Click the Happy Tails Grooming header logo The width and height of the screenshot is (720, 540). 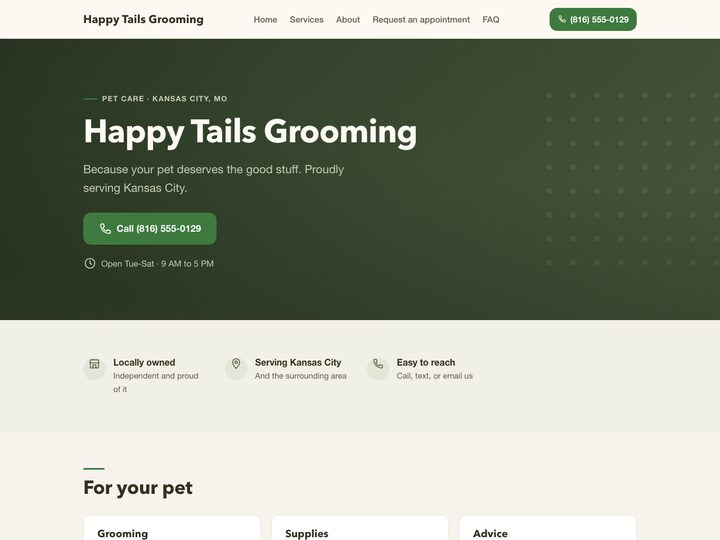coord(143,19)
